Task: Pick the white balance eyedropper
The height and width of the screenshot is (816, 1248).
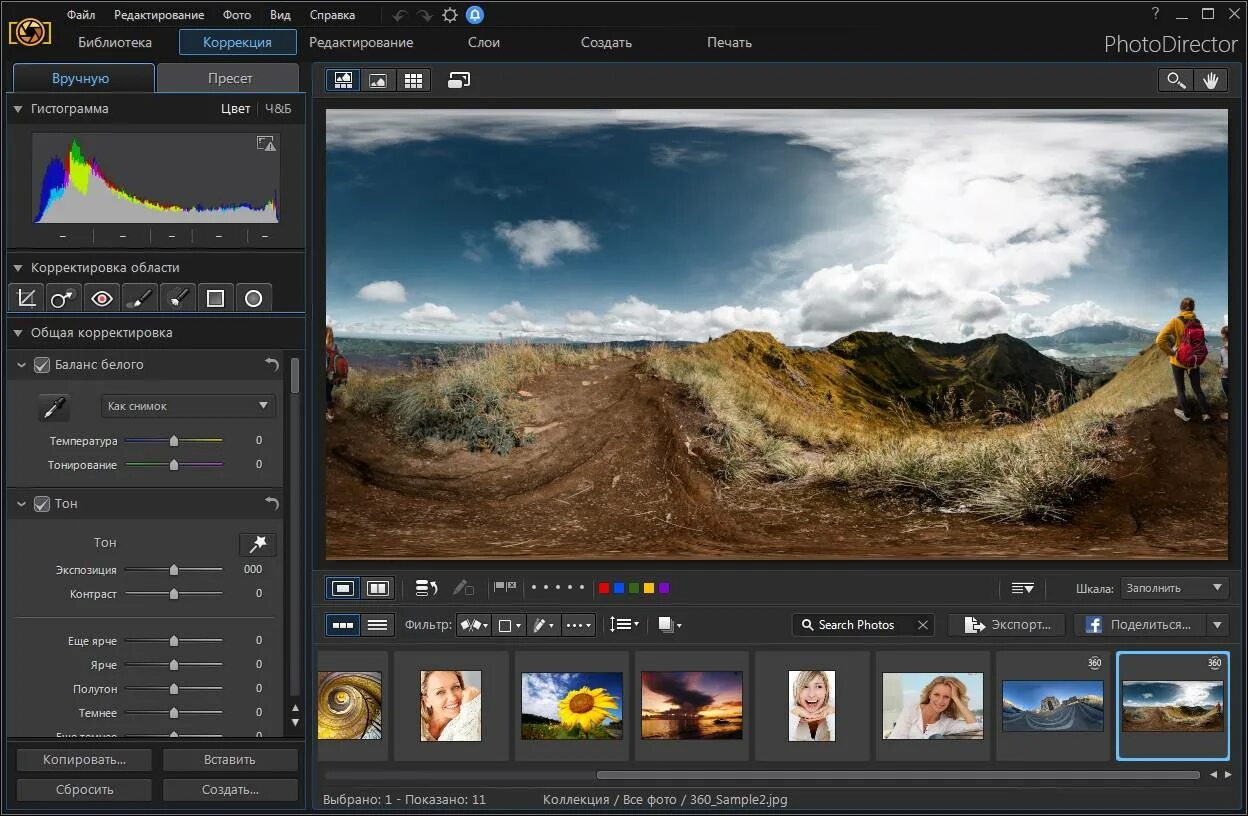Action: (54, 407)
